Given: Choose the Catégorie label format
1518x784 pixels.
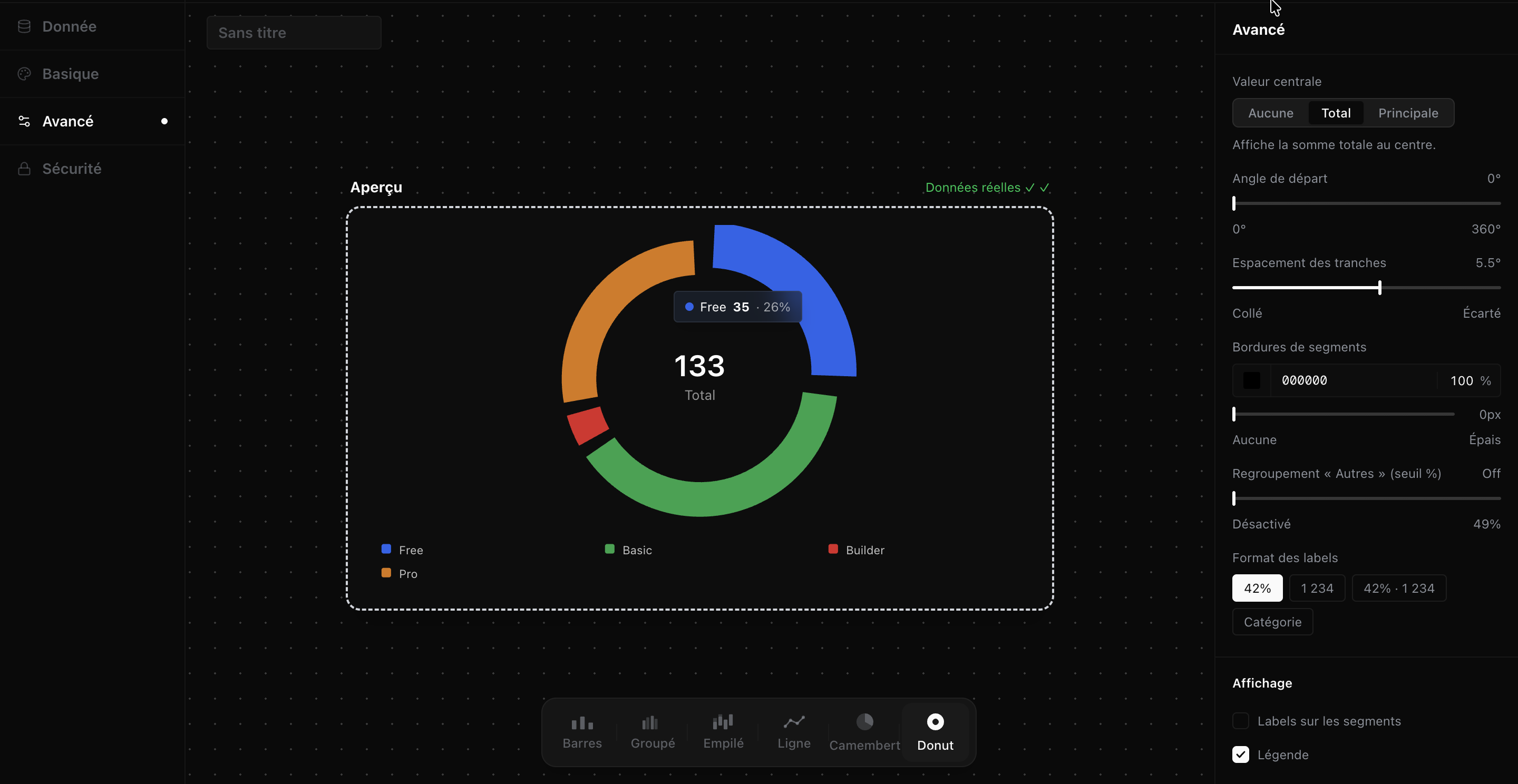Looking at the screenshot, I should [1272, 621].
